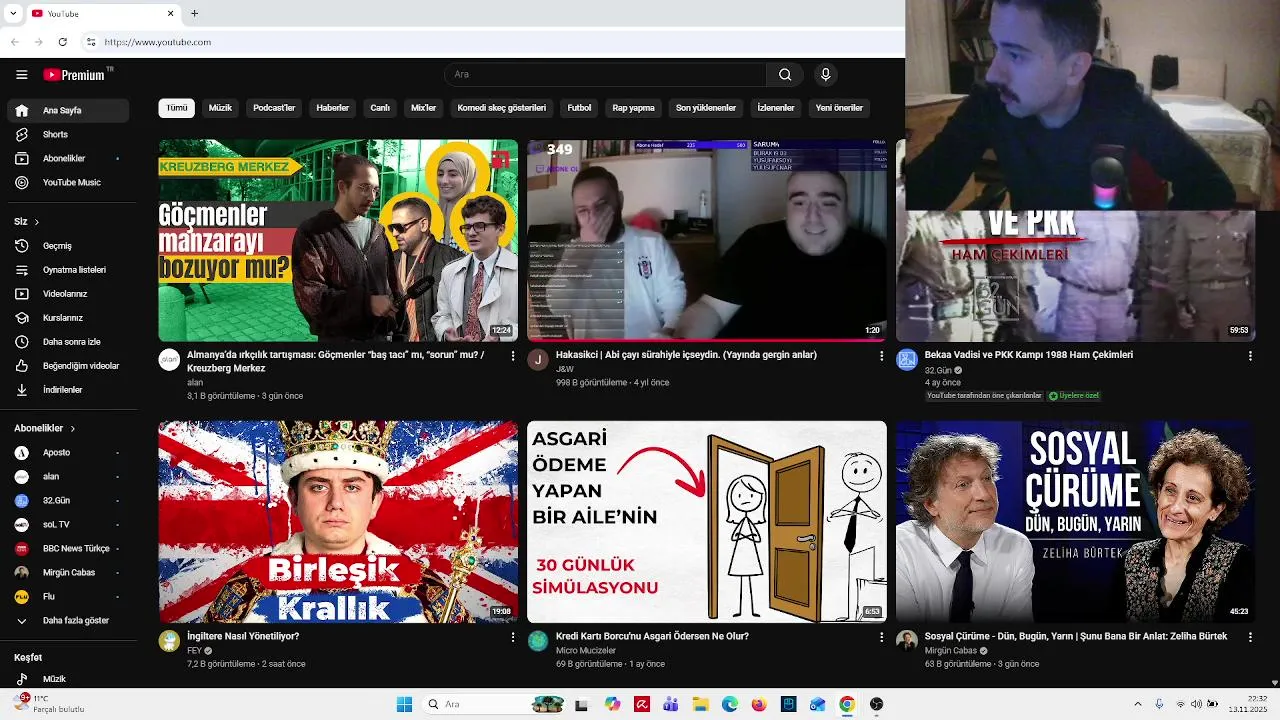Open options menu for Hakasikci video
This screenshot has width=1280, height=720.
[x=881, y=355]
